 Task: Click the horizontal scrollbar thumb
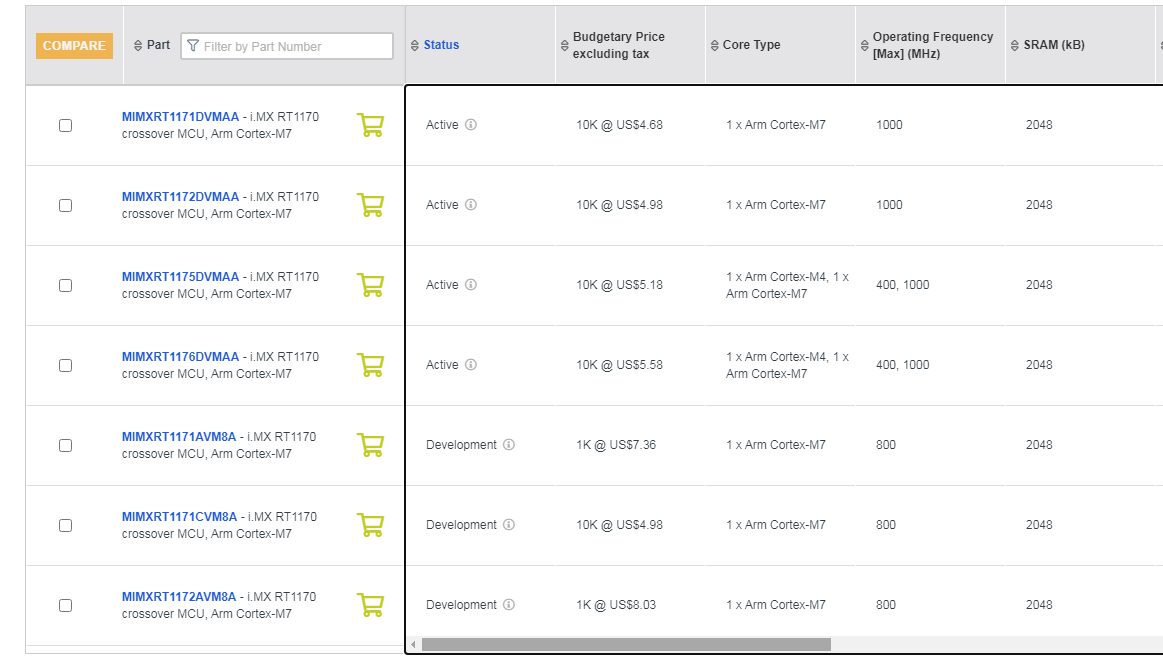pyautogui.click(x=626, y=644)
